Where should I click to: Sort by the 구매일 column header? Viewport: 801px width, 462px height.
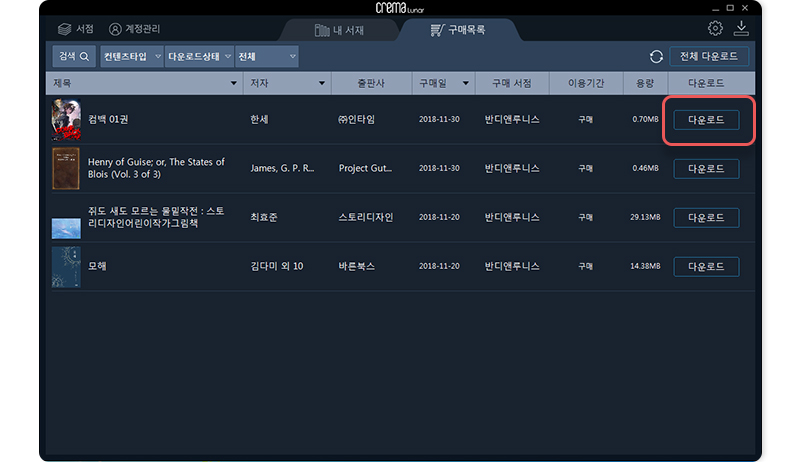(434, 83)
